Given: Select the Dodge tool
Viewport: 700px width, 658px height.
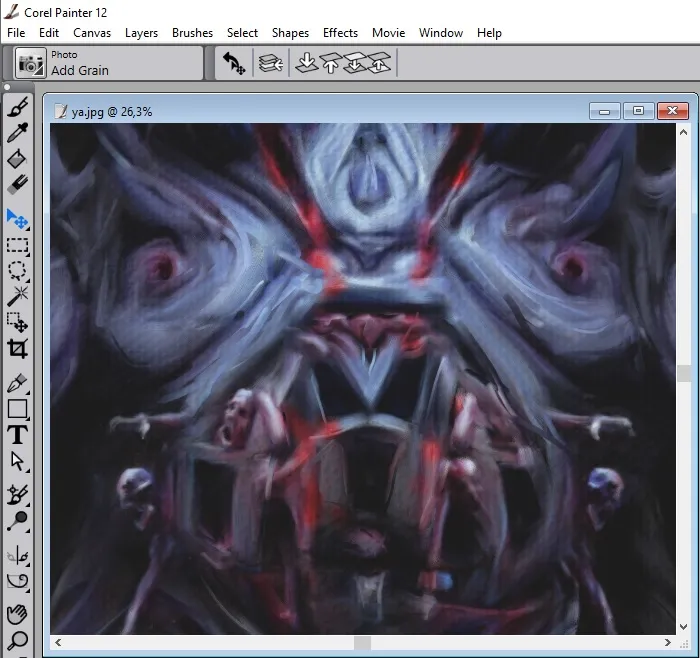Looking at the screenshot, I should point(17,521).
